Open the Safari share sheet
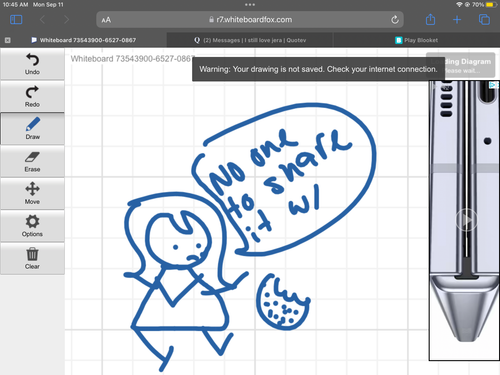Viewport: 500px width, 375px height. (x=430, y=19)
